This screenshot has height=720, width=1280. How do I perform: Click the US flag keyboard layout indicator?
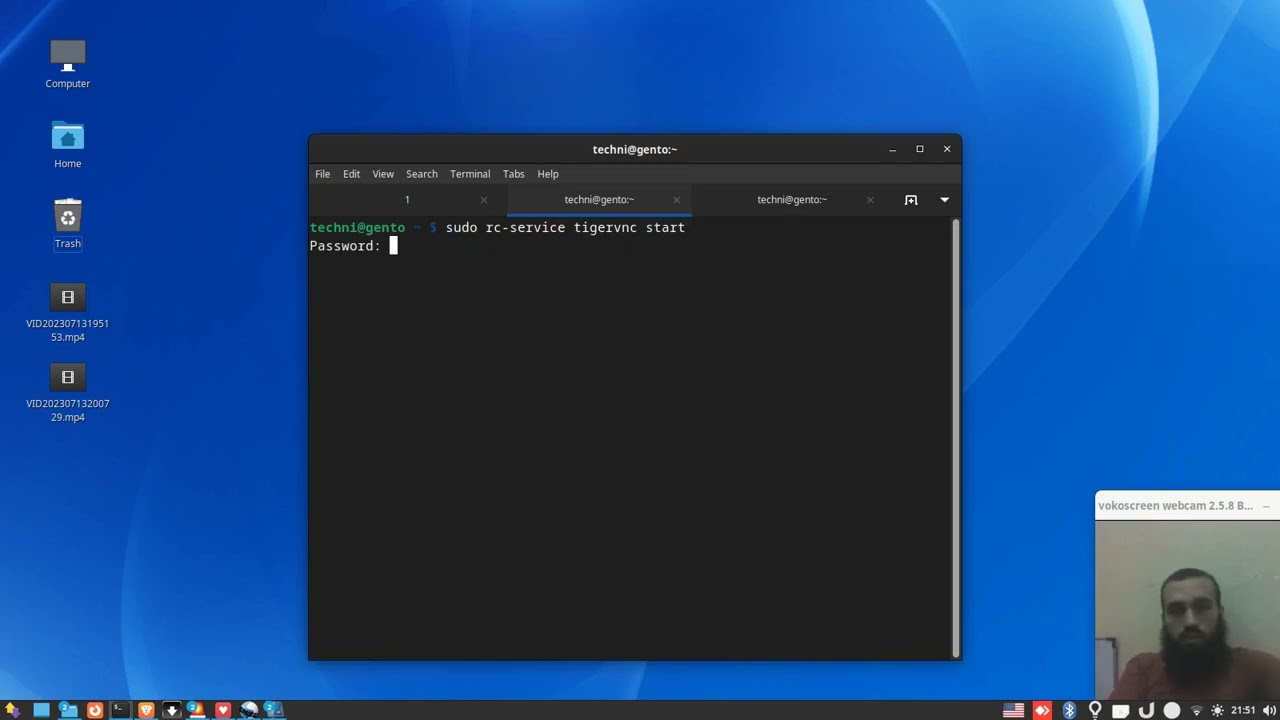(x=1014, y=711)
